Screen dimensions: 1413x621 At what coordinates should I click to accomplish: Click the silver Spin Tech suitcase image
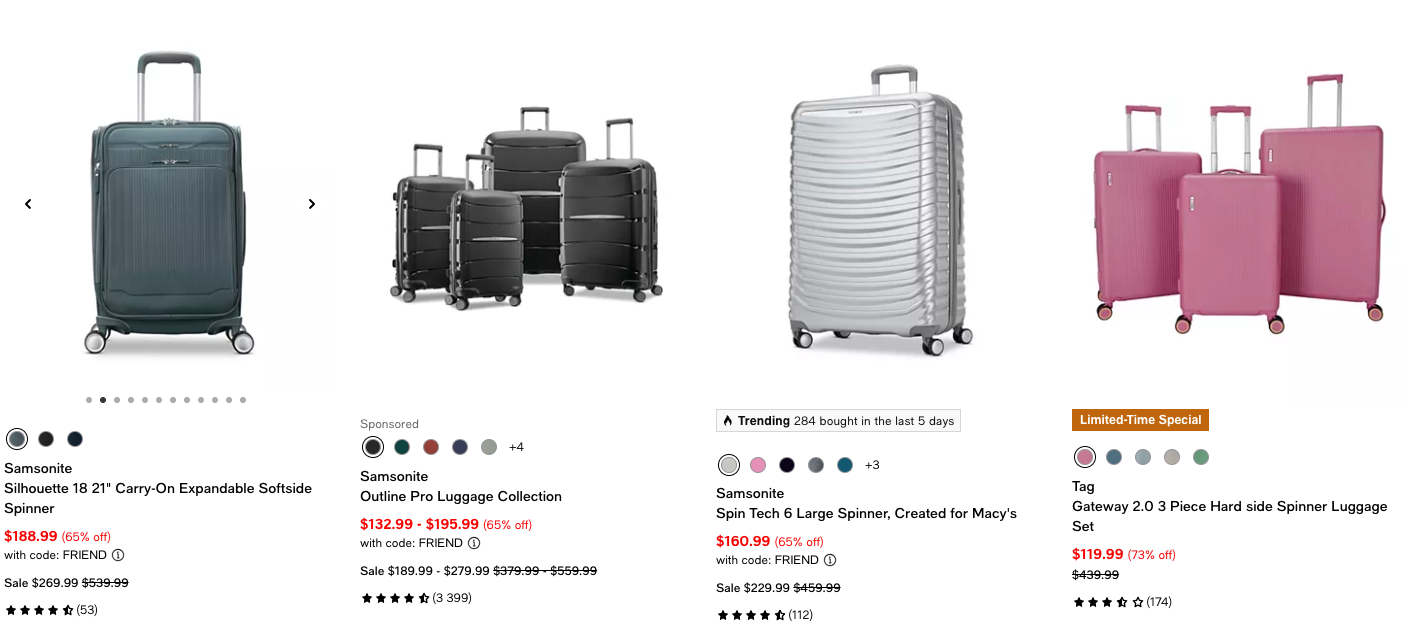[x=877, y=210]
